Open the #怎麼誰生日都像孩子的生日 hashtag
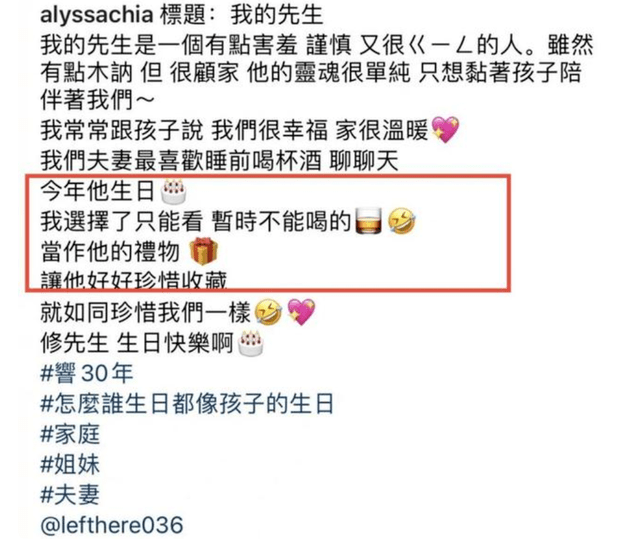 point(187,403)
